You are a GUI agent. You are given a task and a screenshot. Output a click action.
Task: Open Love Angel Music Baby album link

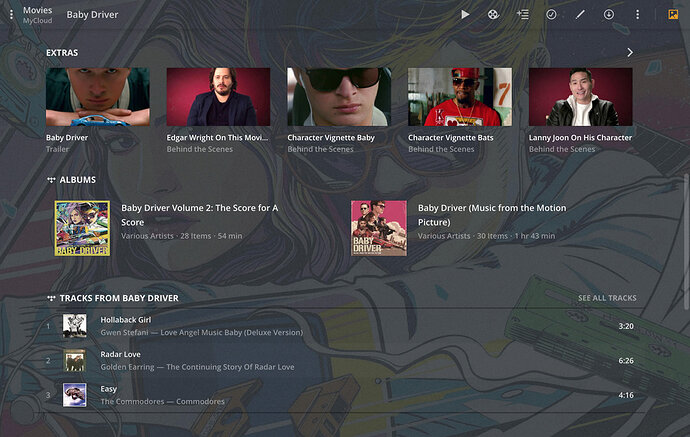(231, 332)
